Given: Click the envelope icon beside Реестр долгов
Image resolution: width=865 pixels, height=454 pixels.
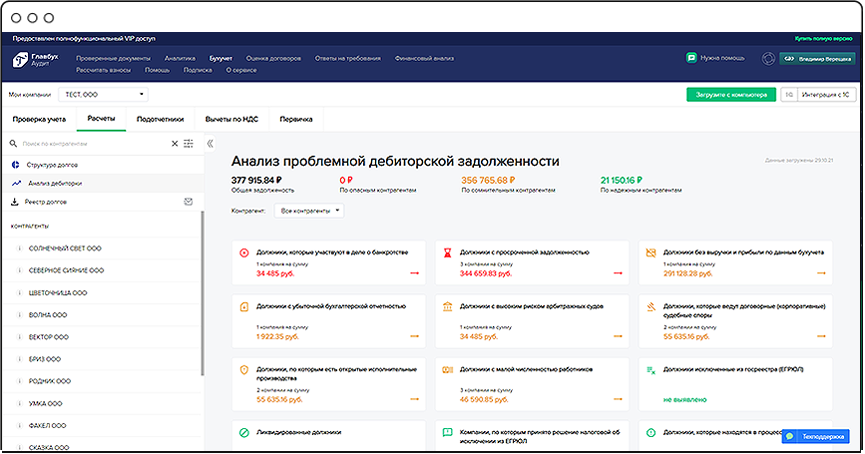Looking at the screenshot, I should coord(188,202).
